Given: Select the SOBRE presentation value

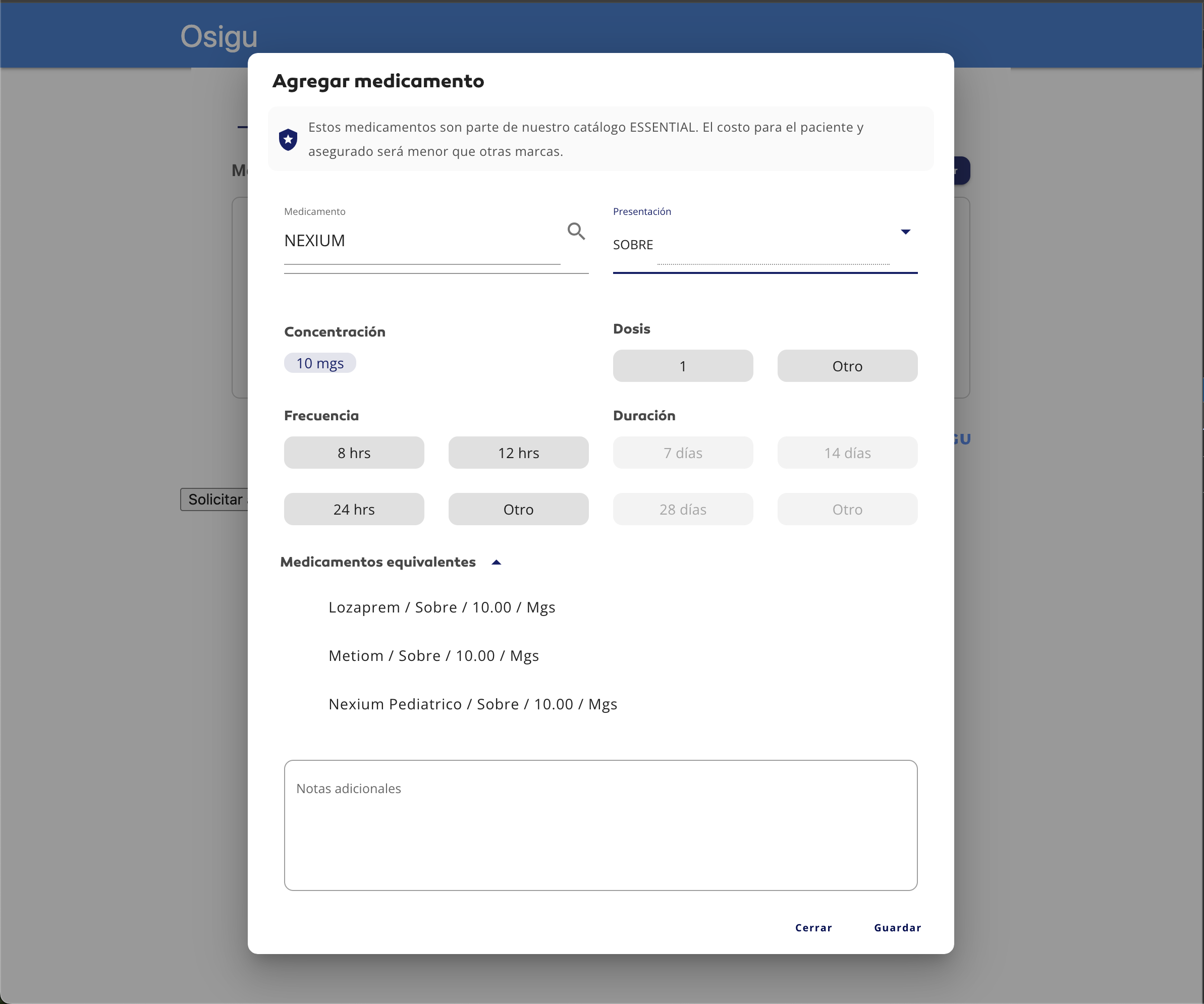Looking at the screenshot, I should [633, 245].
